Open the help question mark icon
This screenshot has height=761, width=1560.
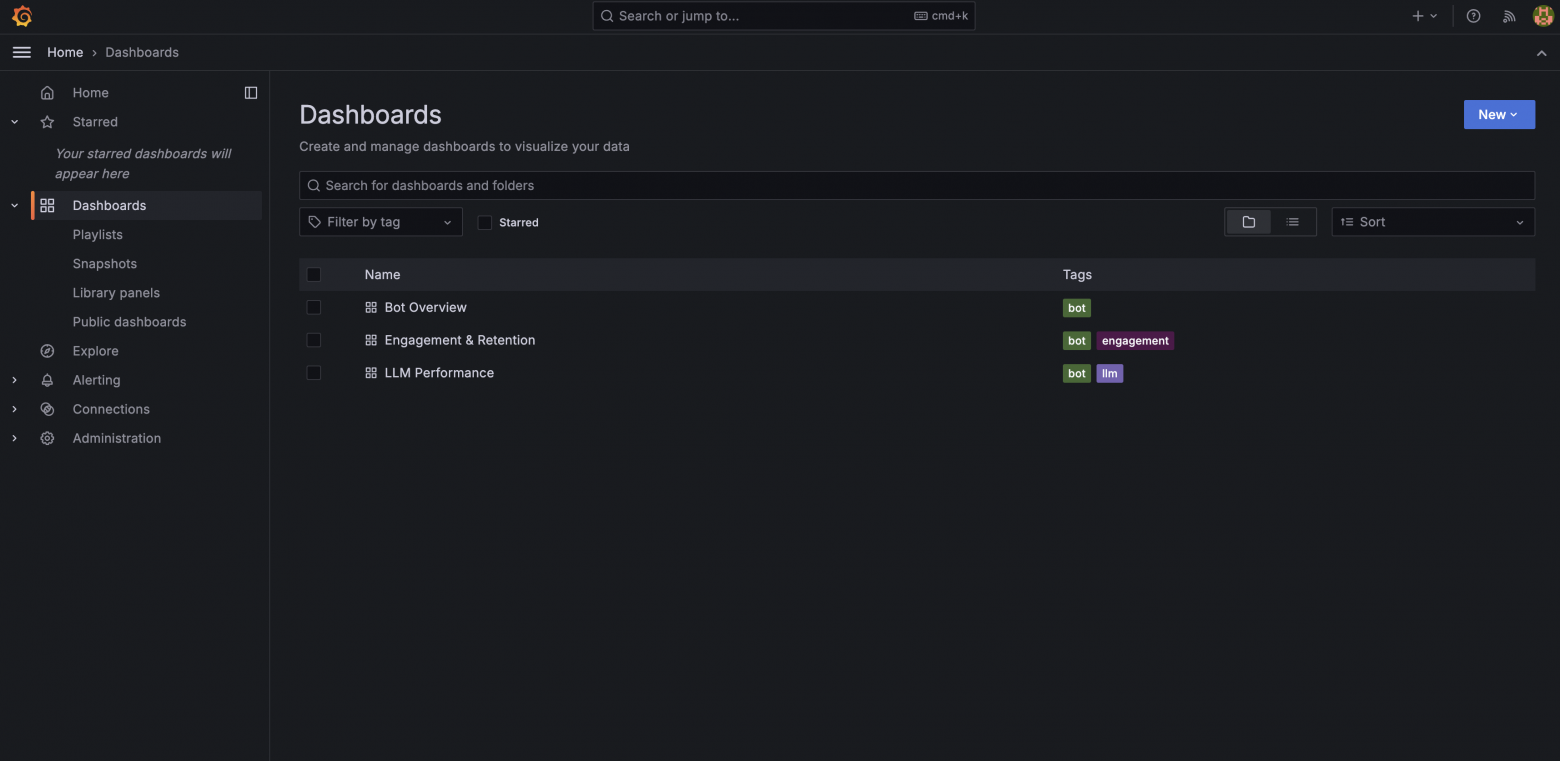tap(1473, 16)
